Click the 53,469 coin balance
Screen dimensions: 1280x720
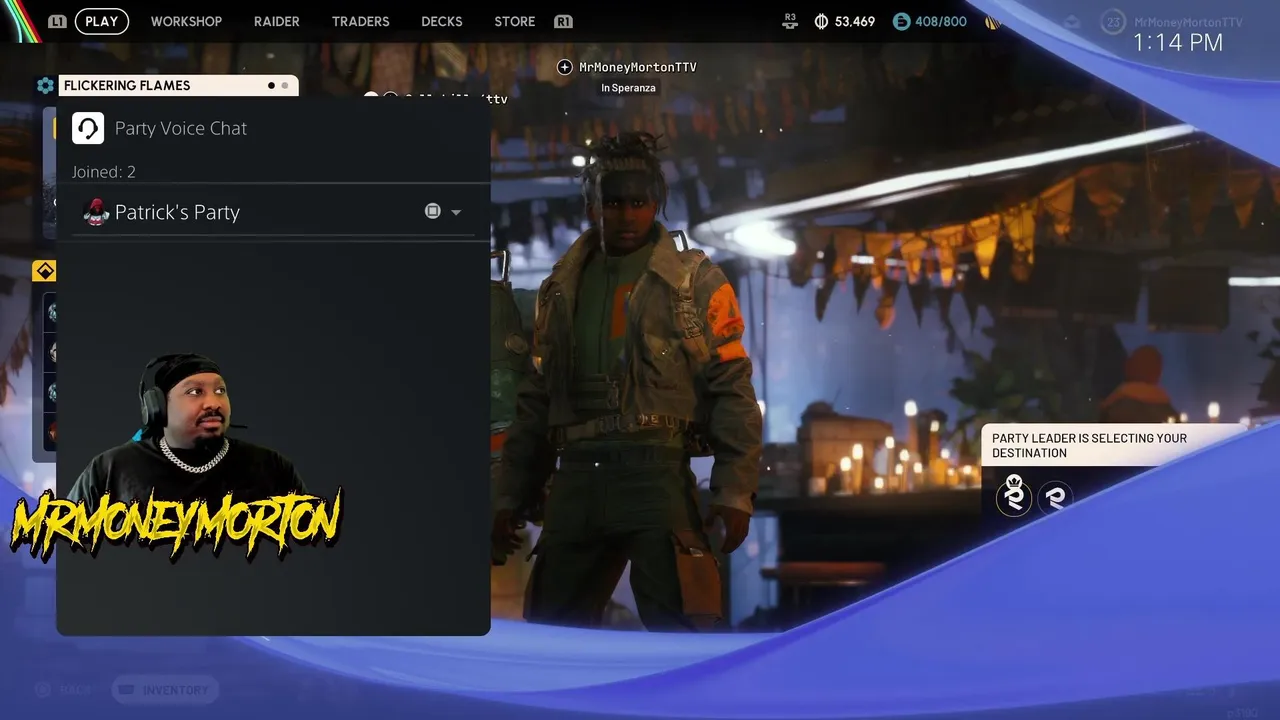854,21
